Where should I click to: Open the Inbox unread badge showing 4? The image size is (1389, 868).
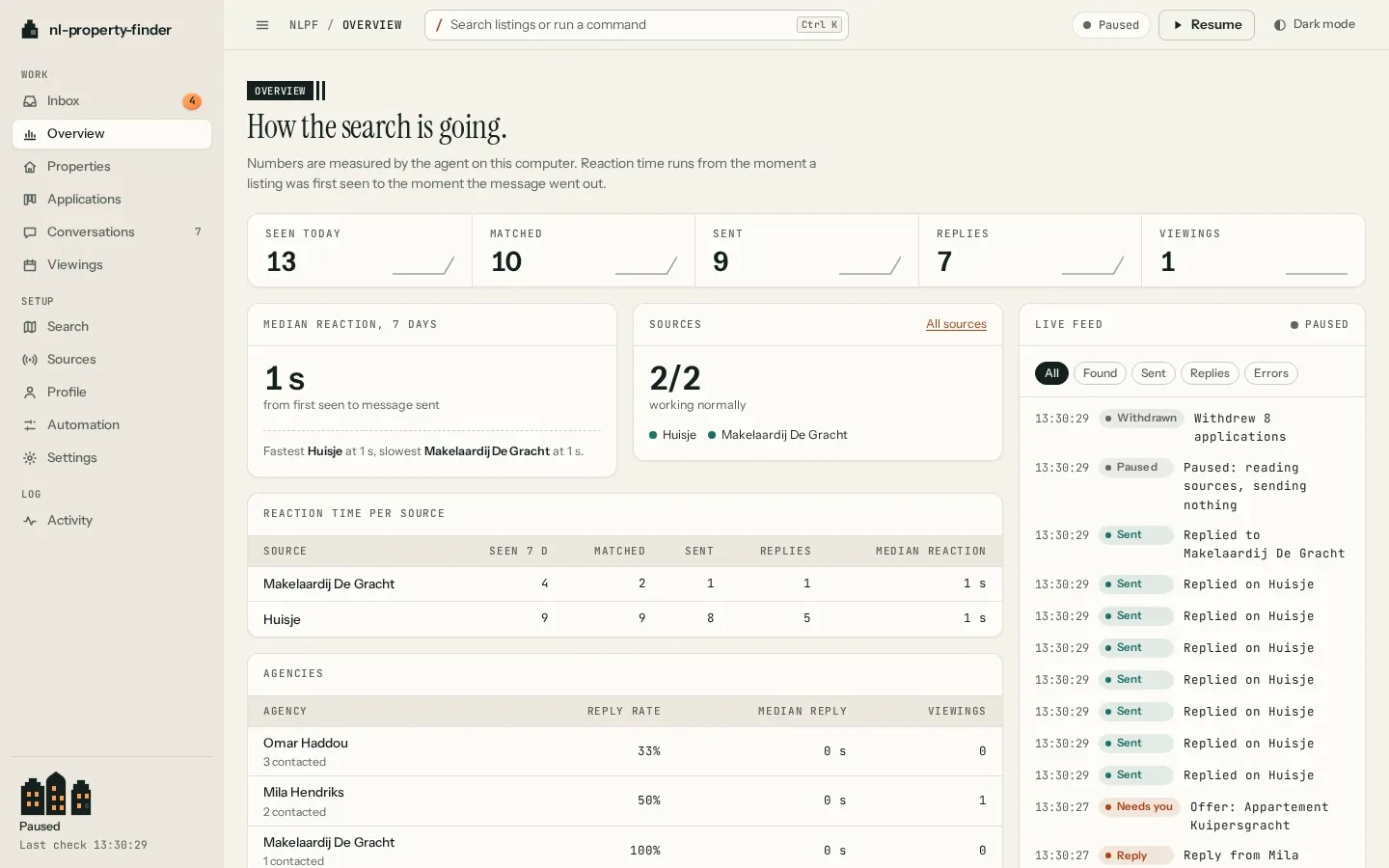click(x=192, y=101)
